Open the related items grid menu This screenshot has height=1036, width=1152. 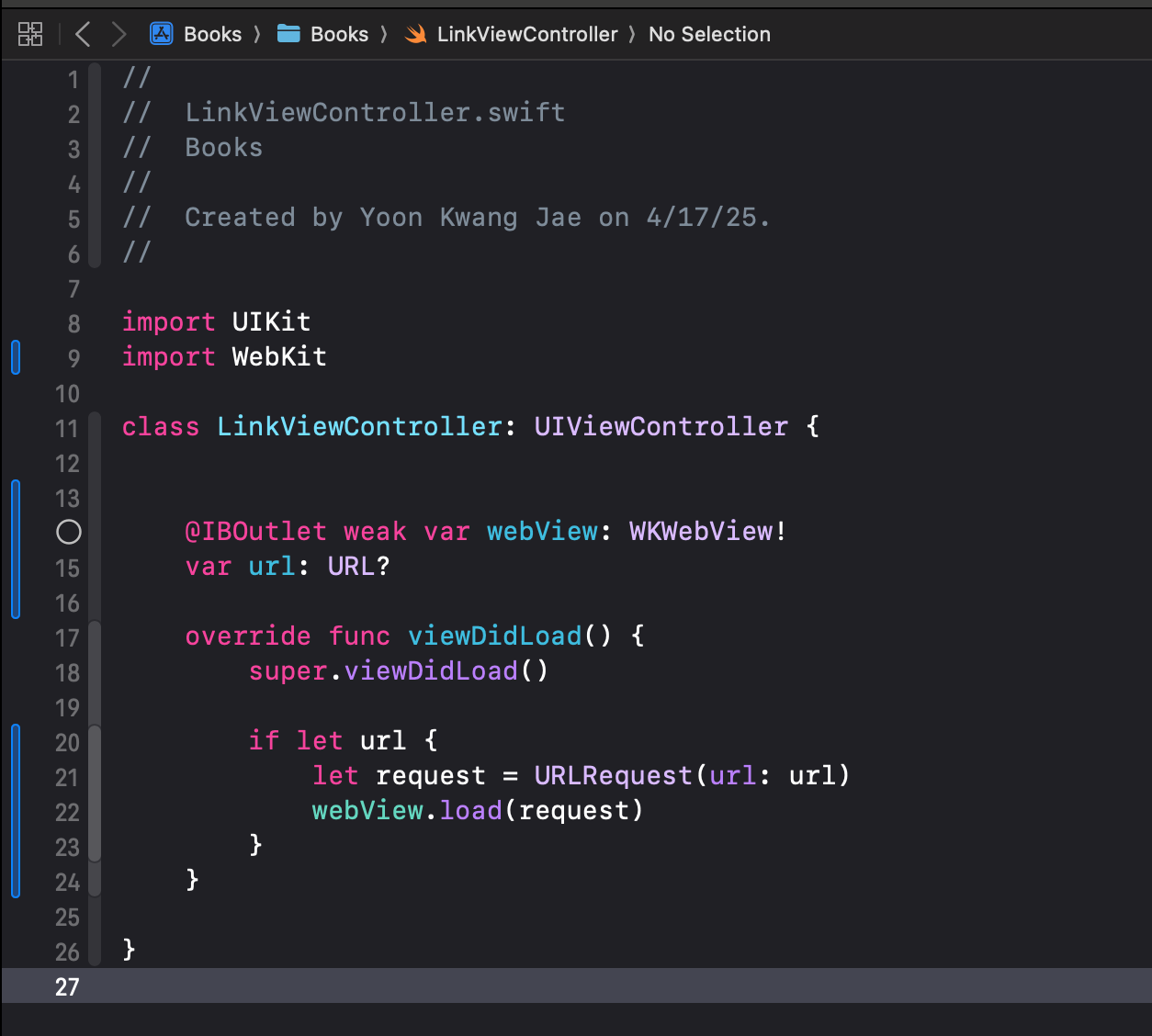tap(30, 35)
